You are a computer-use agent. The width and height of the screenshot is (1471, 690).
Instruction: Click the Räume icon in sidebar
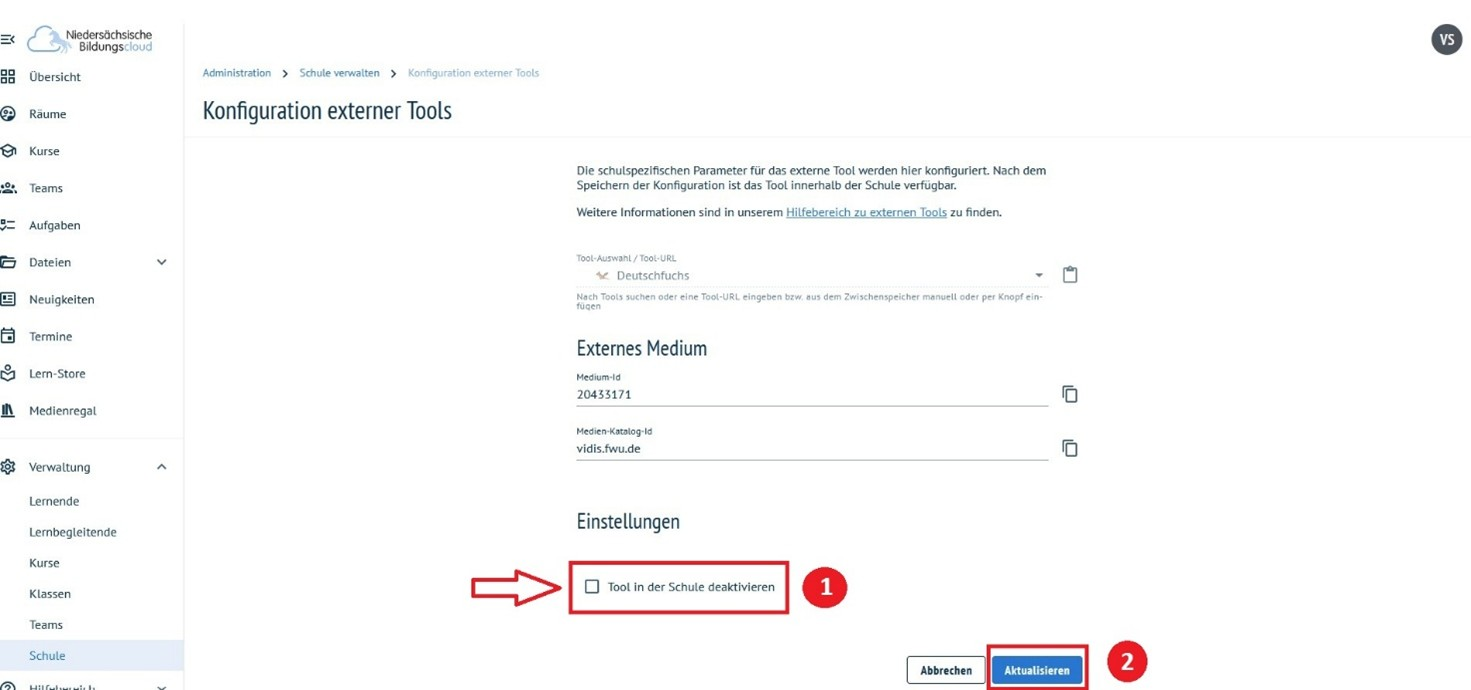coord(8,114)
